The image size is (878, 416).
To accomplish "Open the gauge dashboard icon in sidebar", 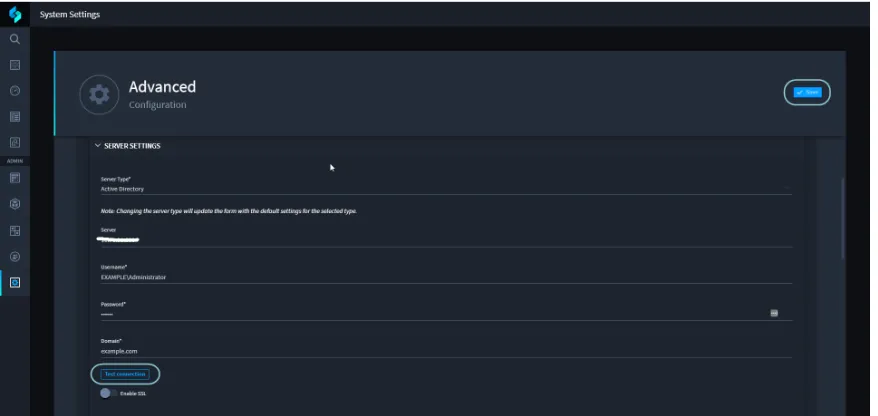I will point(15,91).
